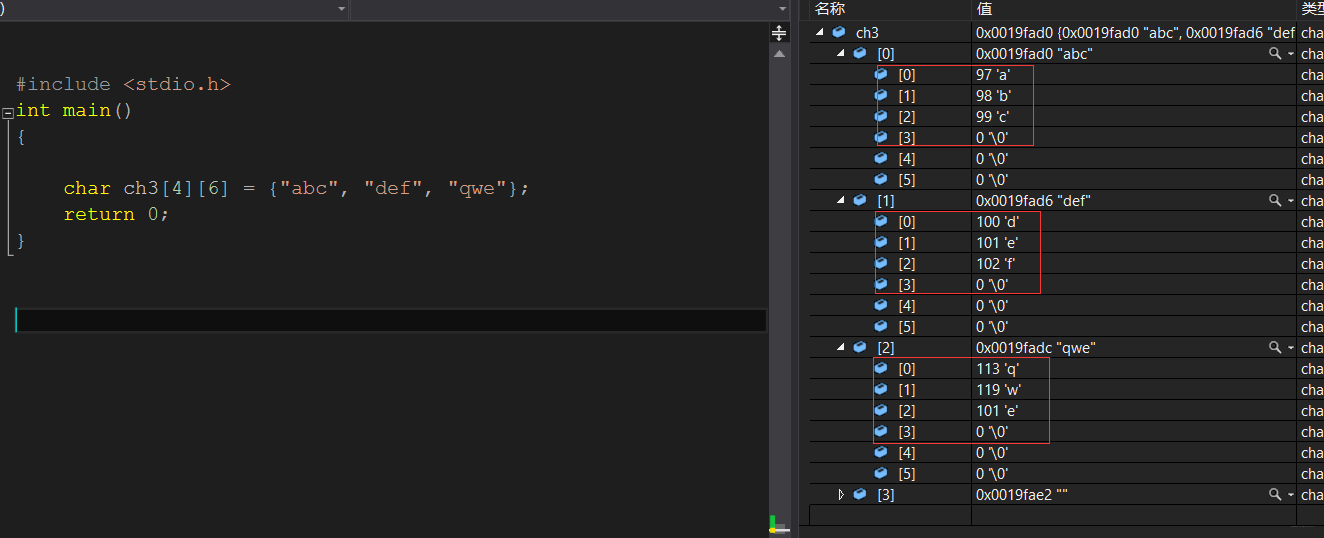Click the cube icon in the 99 'c' row

click(881, 116)
